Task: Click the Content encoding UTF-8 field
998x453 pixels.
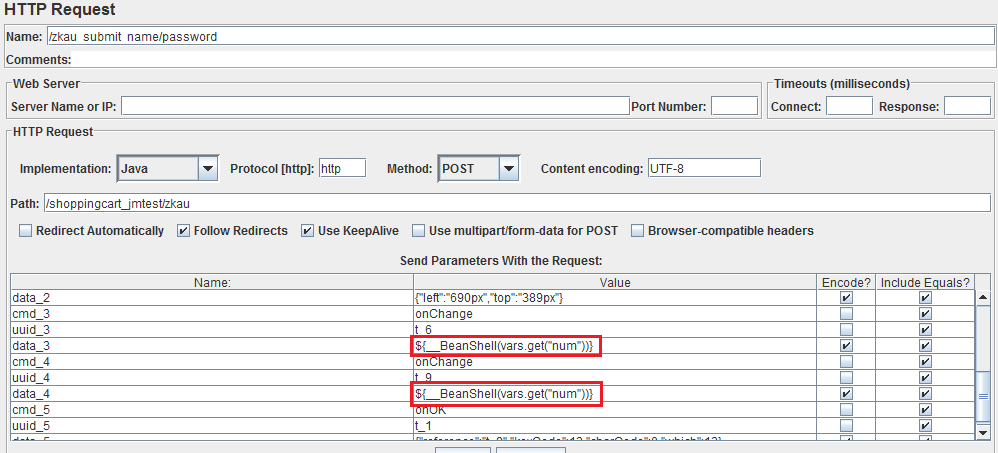Action: (x=704, y=169)
